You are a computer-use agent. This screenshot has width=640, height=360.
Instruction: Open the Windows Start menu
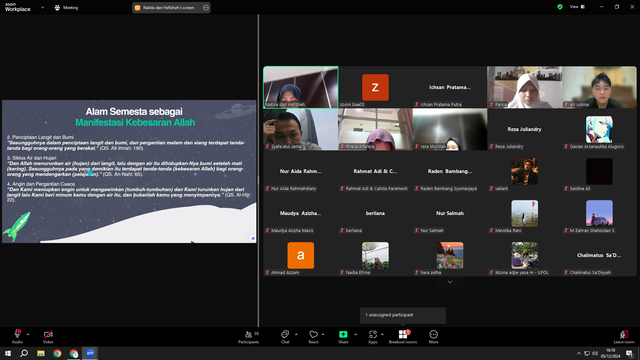(8, 353)
